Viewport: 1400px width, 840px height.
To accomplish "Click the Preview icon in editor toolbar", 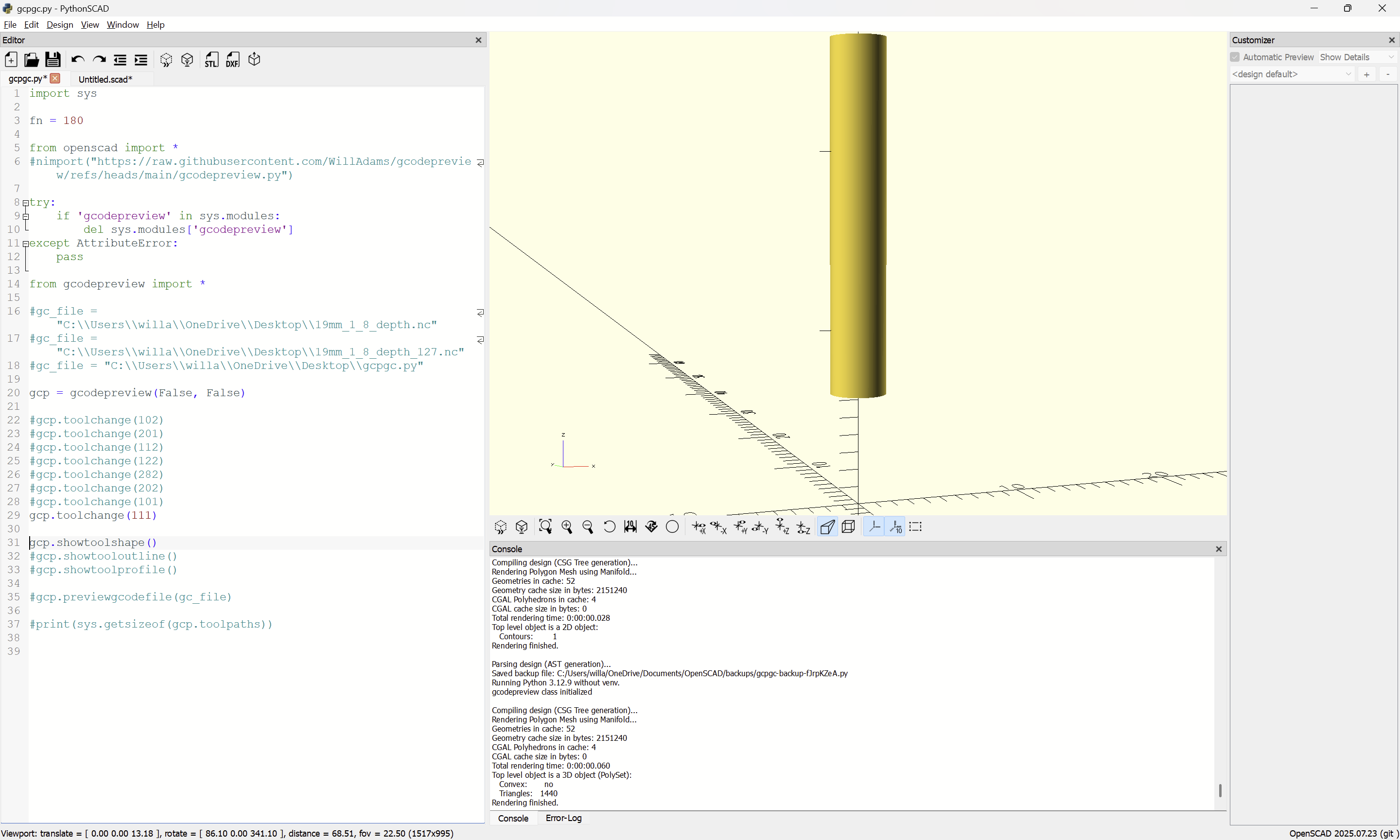I will [x=166, y=60].
